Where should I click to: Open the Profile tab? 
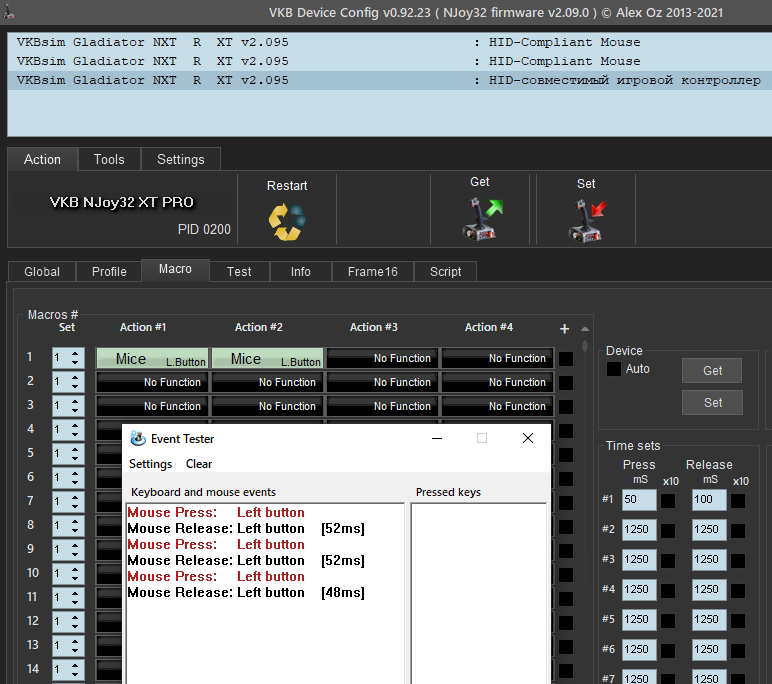(109, 271)
